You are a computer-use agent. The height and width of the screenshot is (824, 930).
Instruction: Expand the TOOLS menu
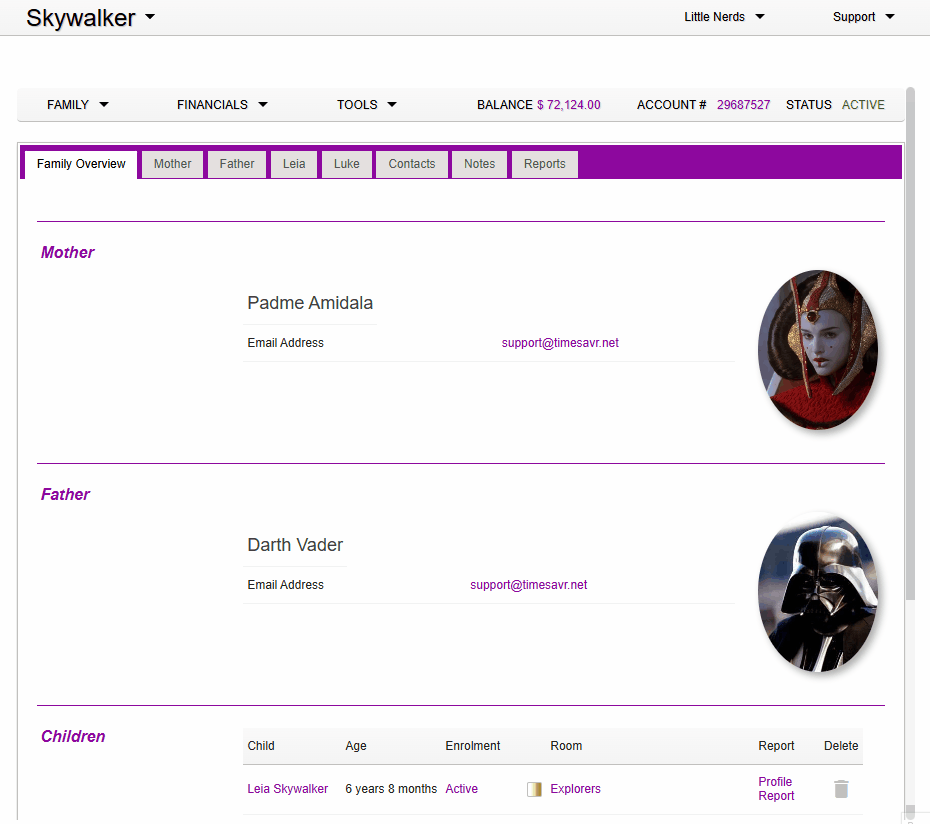[x=367, y=105]
